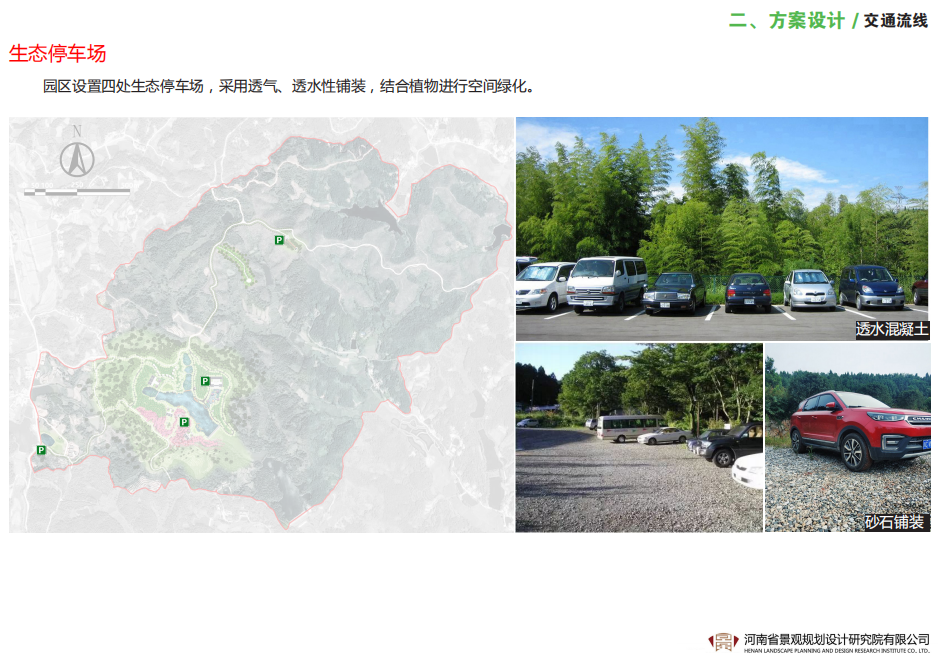Select the 交通流线 section label
This screenshot has width=948, height=658.
(896, 21)
